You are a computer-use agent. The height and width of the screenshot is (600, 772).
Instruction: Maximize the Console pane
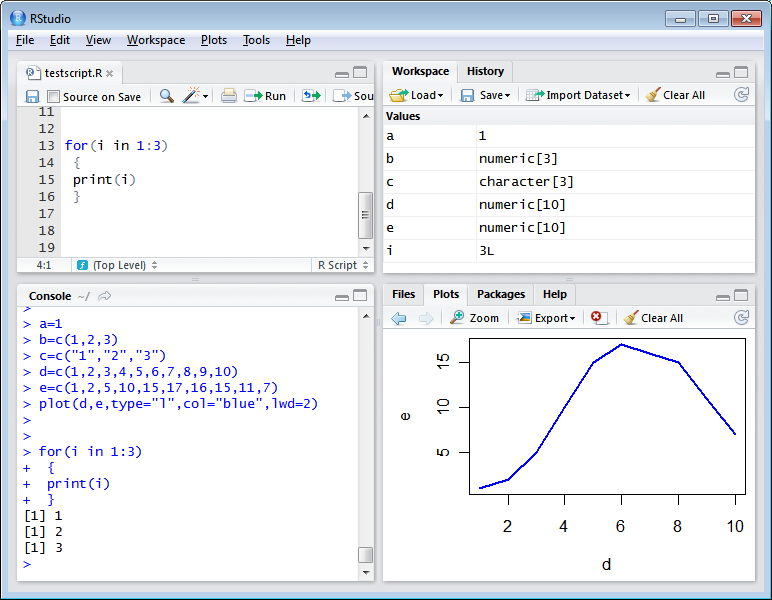tap(360, 295)
